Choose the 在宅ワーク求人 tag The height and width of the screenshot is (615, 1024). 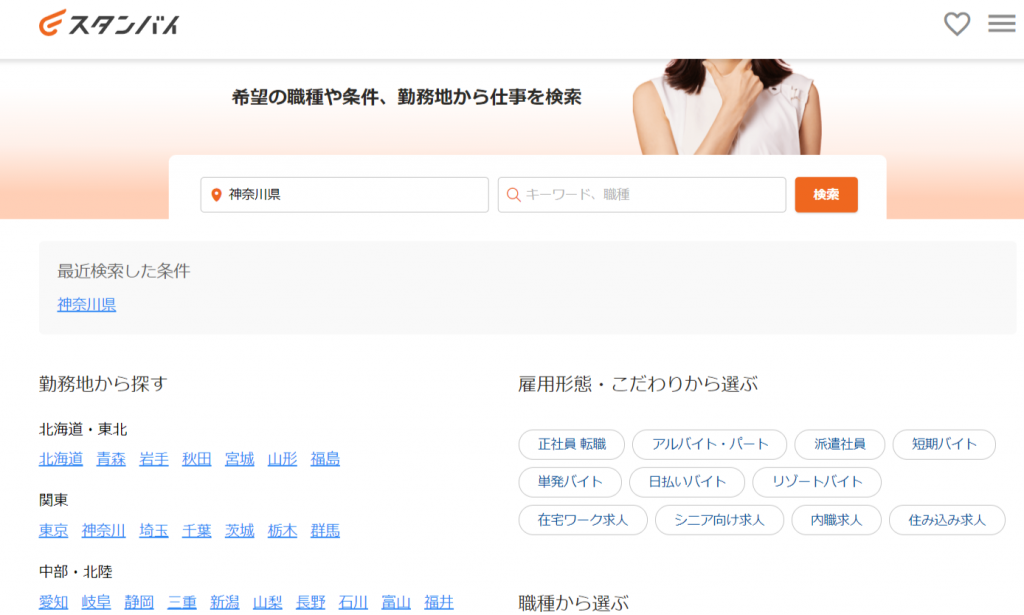pyautogui.click(x=583, y=520)
